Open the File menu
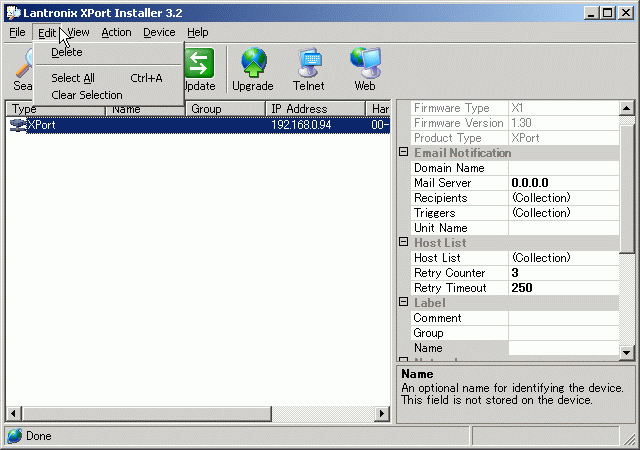 17,32
